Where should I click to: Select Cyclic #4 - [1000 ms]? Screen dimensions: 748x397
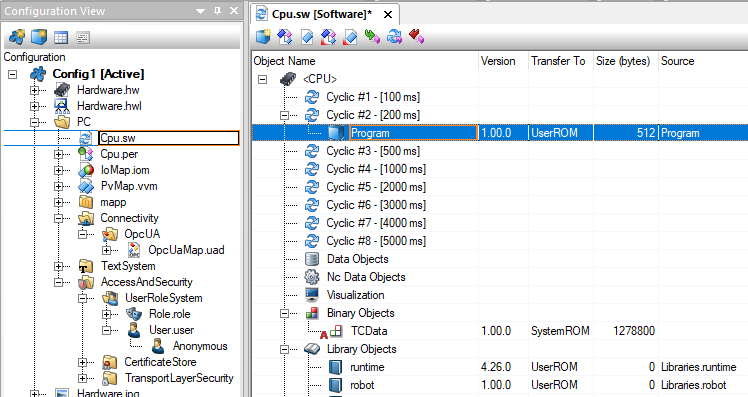pos(376,169)
